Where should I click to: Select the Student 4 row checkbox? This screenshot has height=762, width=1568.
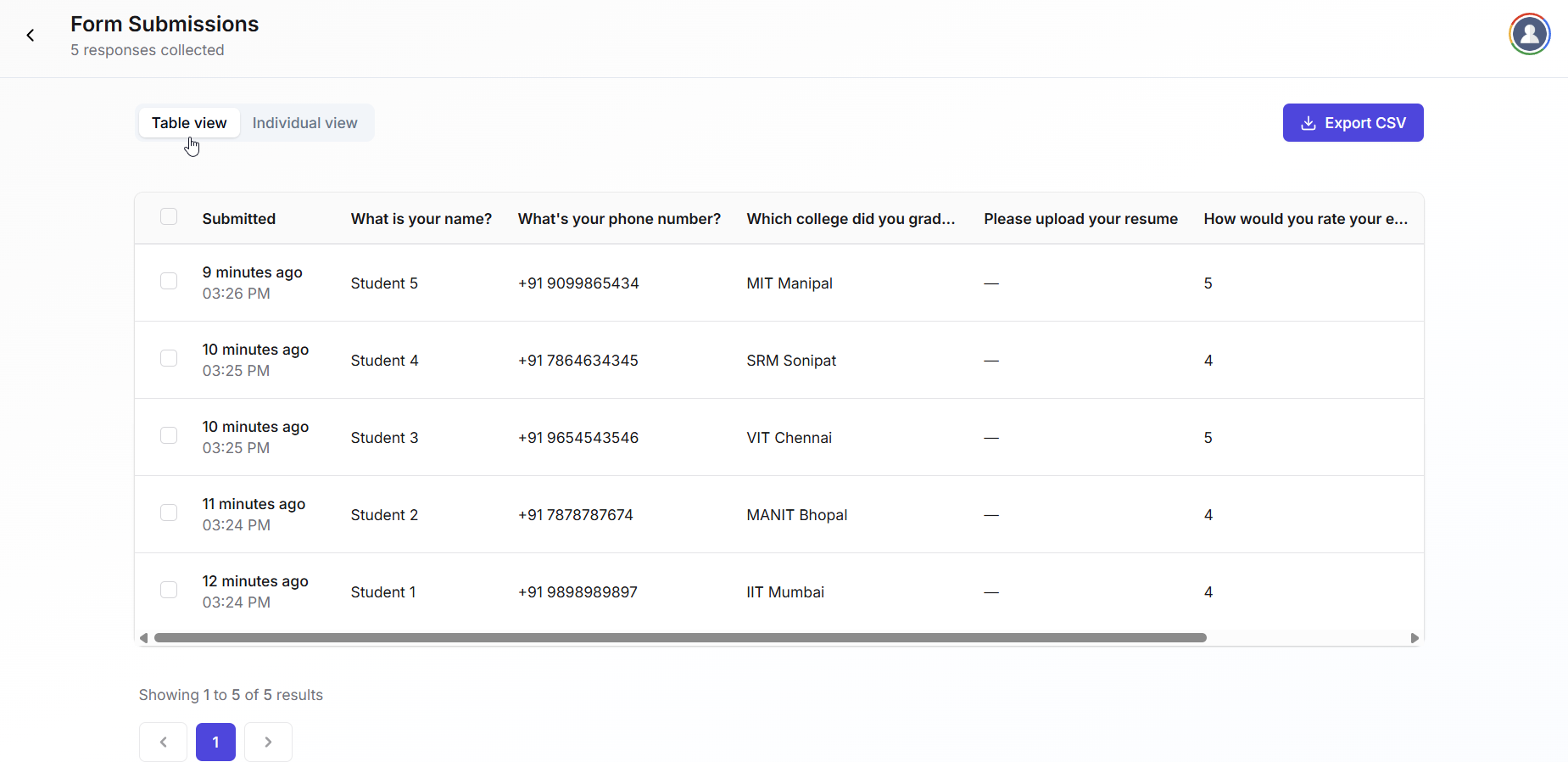coord(169,358)
